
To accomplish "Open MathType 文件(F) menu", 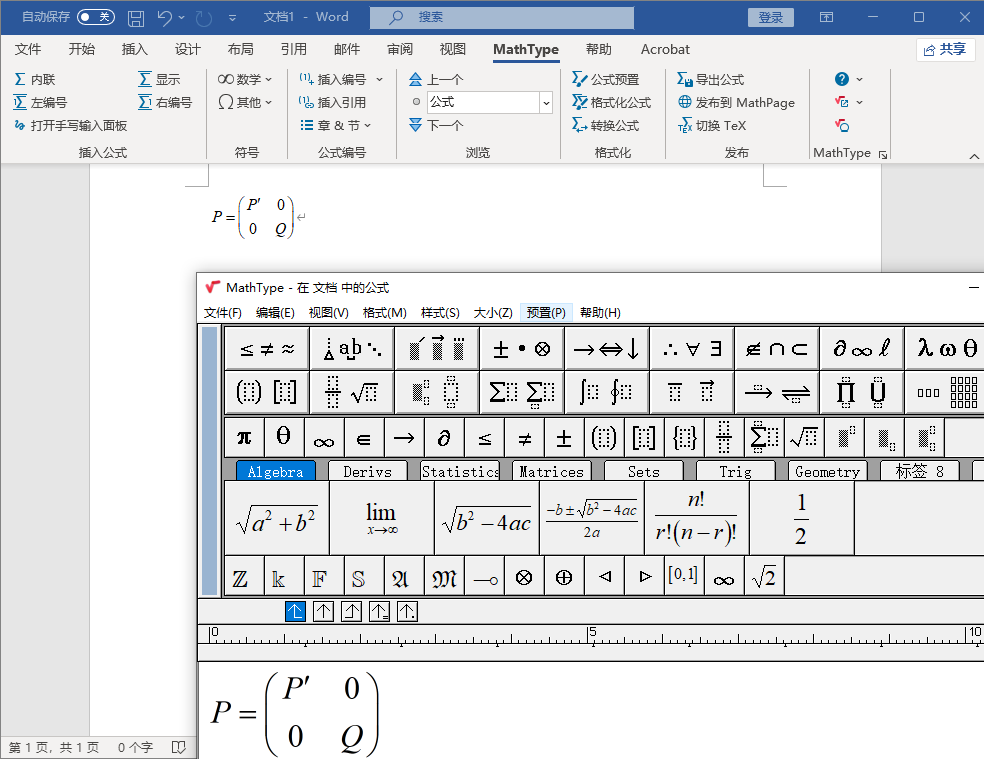I will coord(223,313).
